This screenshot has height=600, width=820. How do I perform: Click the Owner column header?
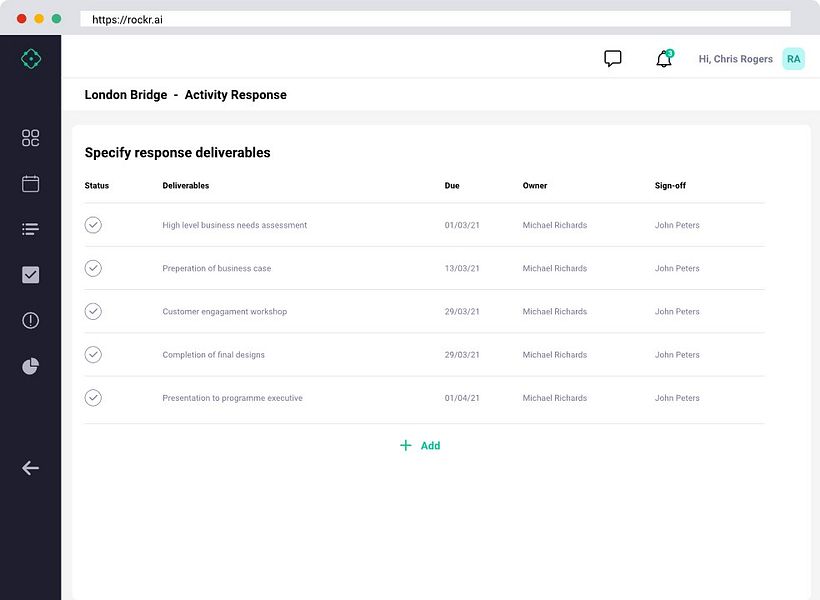click(534, 186)
